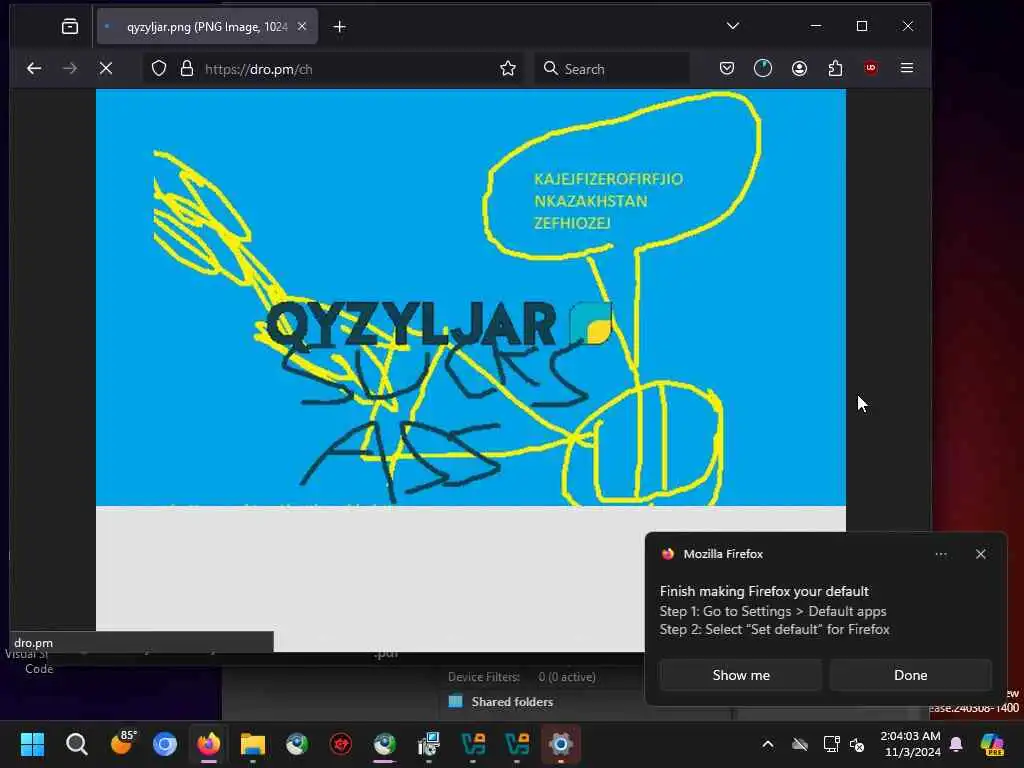Save page to Pocket
The image size is (1024, 768).
727,69
